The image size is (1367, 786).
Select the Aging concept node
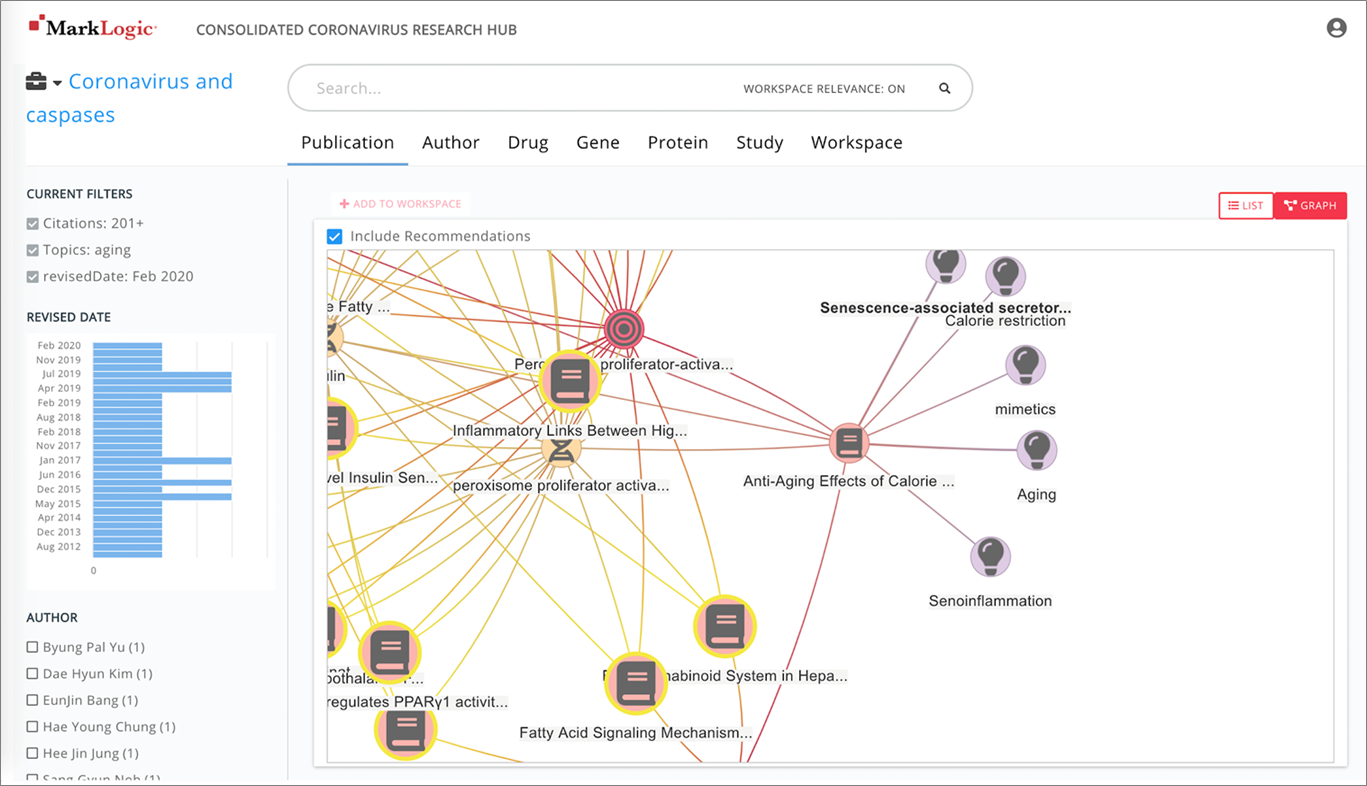(1037, 450)
